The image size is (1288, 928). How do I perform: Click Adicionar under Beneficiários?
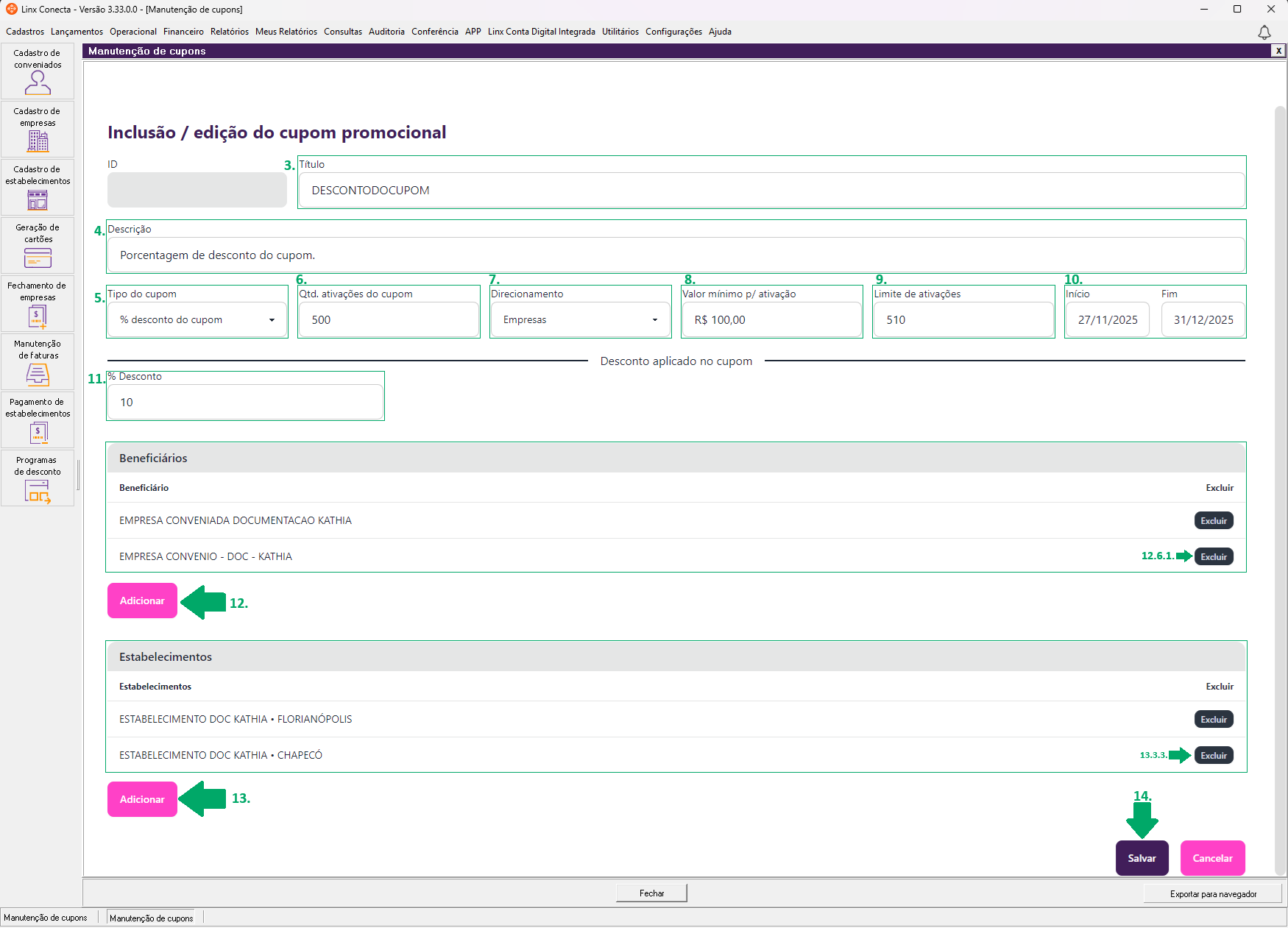pyautogui.click(x=142, y=601)
